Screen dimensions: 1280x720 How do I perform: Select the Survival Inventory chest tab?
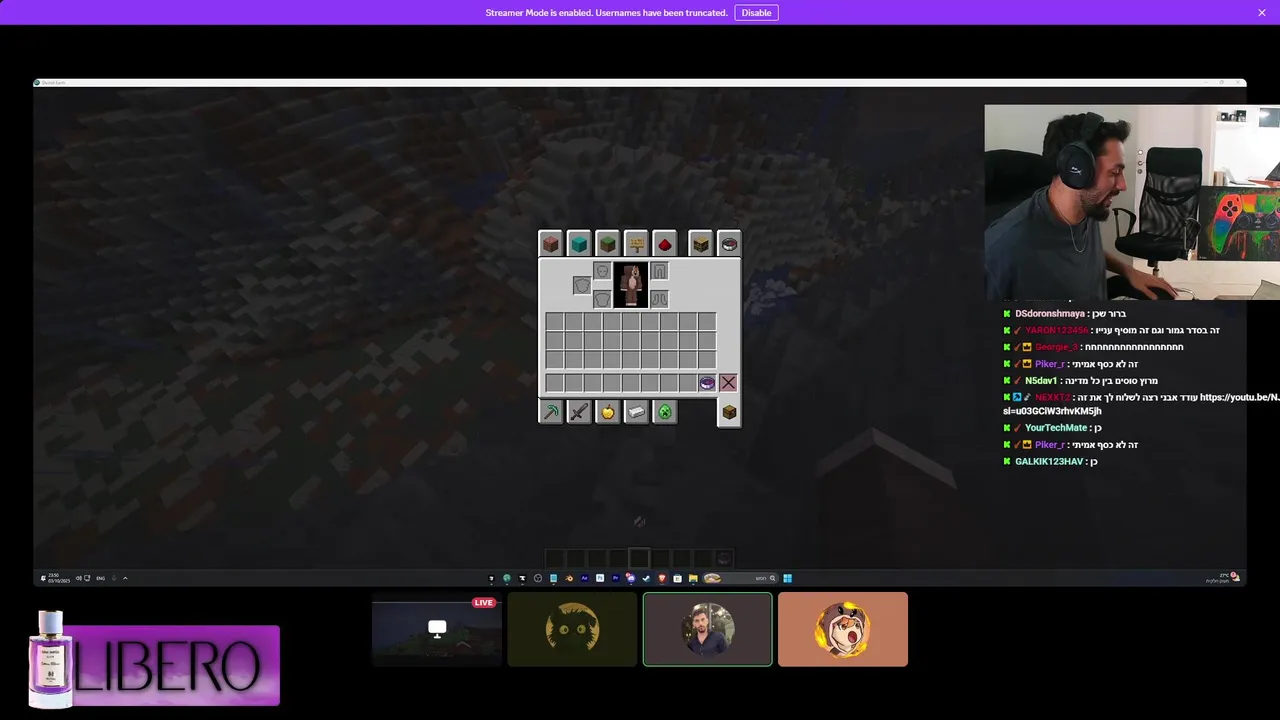(729, 412)
